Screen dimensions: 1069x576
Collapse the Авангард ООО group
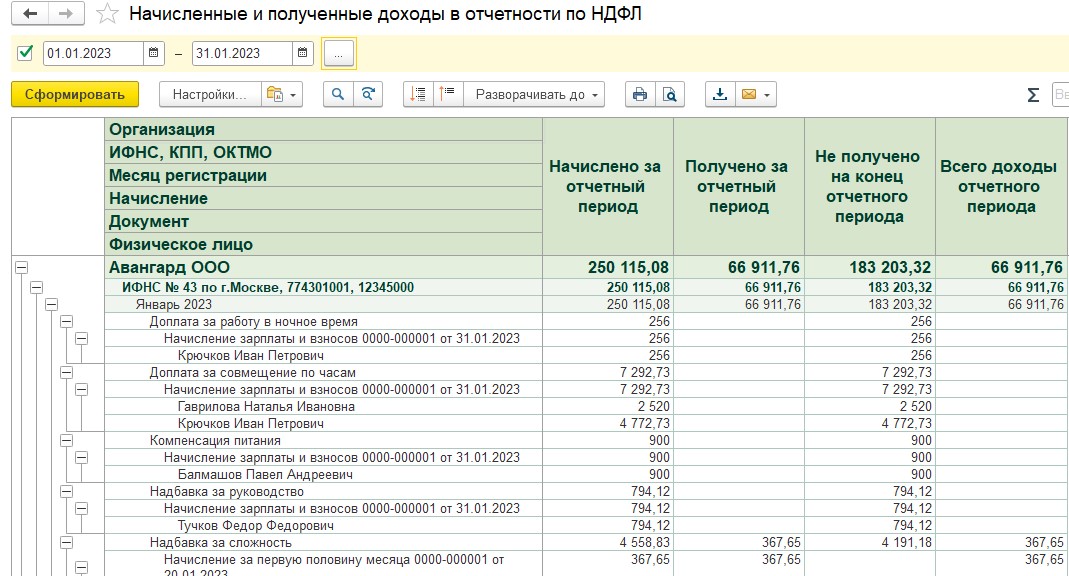pyautogui.click(x=22, y=268)
